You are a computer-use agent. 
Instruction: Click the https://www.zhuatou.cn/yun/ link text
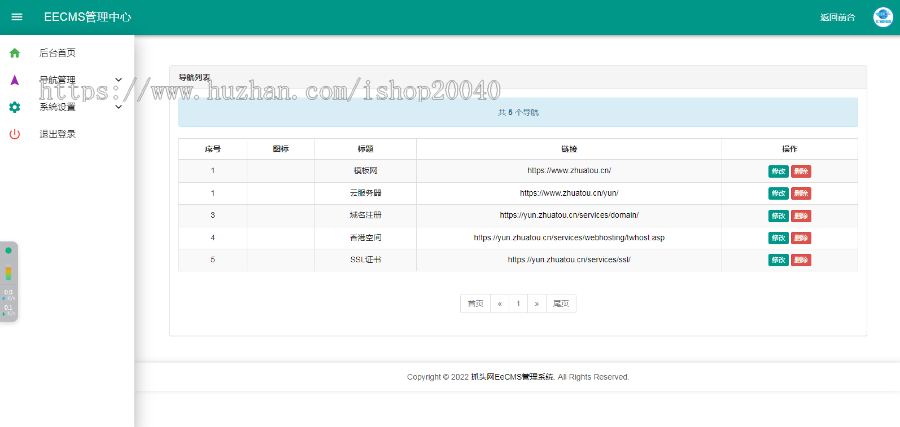tap(569, 193)
